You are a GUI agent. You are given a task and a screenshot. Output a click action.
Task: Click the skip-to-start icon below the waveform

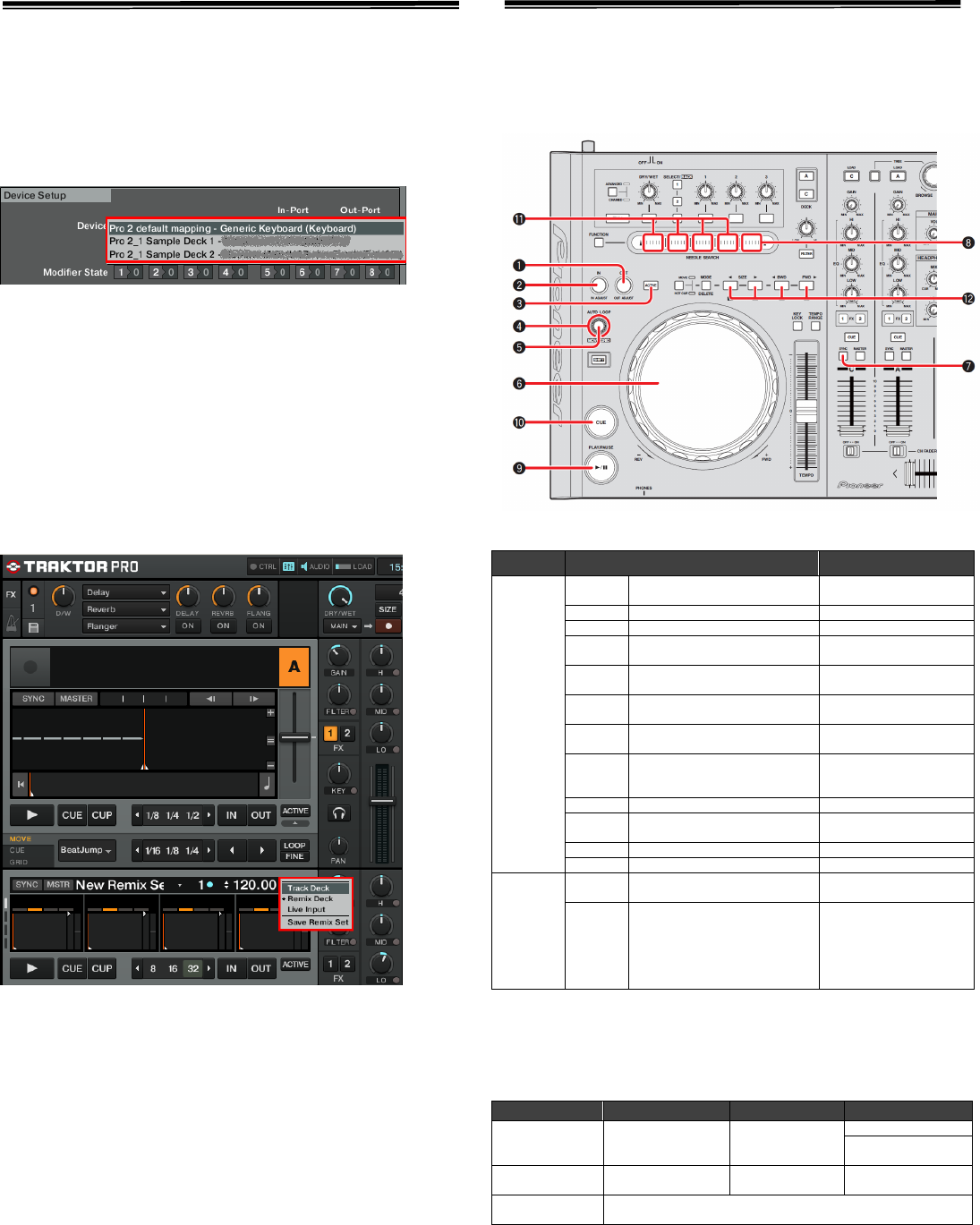pos(20,784)
